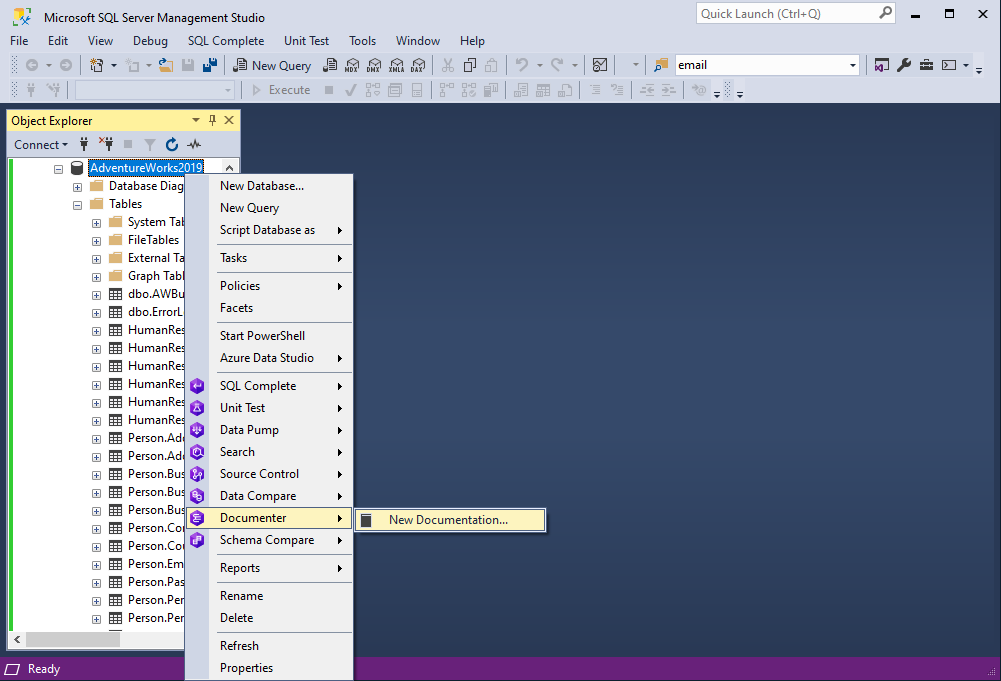Open the Policies submenu
Image resolution: width=1001 pixels, height=681 pixels.
click(269, 286)
